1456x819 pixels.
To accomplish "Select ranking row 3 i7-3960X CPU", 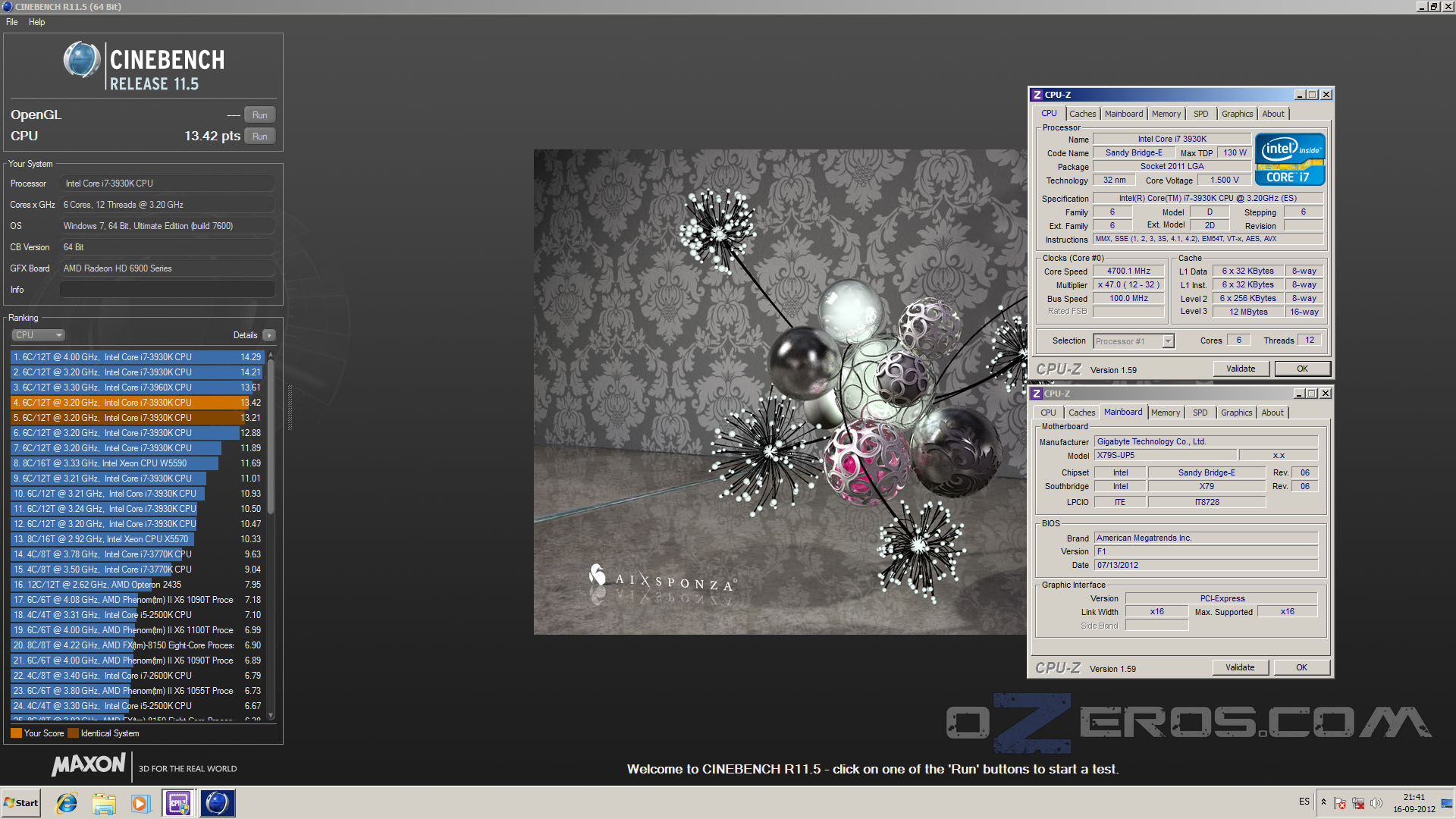I will [136, 388].
